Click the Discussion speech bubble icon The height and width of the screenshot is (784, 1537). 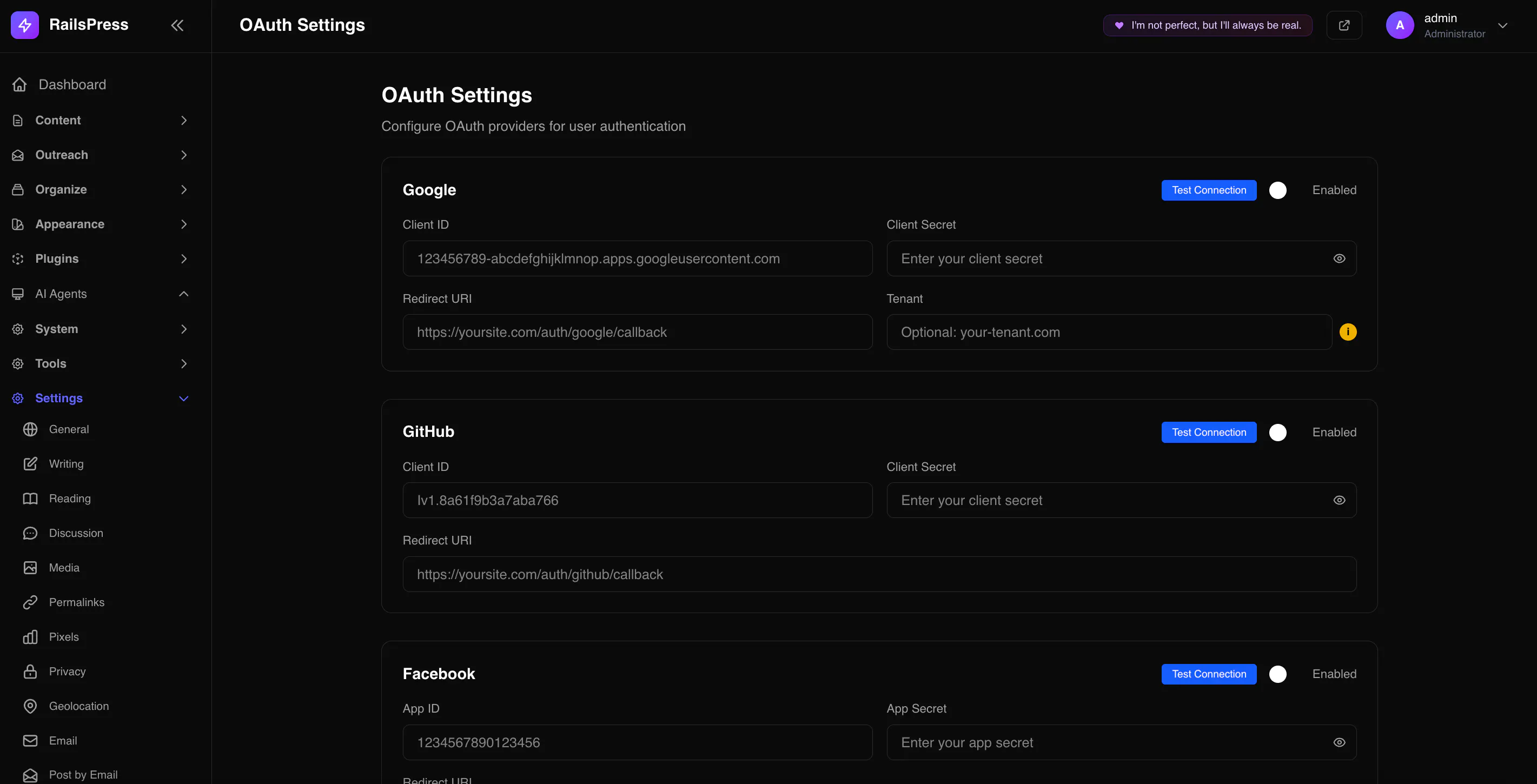(30, 534)
